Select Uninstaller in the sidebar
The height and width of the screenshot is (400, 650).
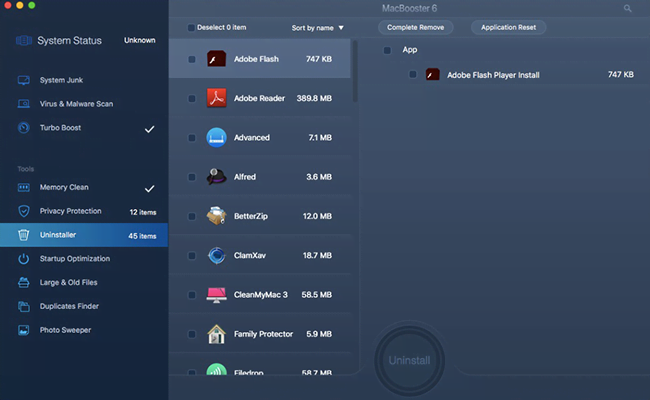[x=84, y=235]
